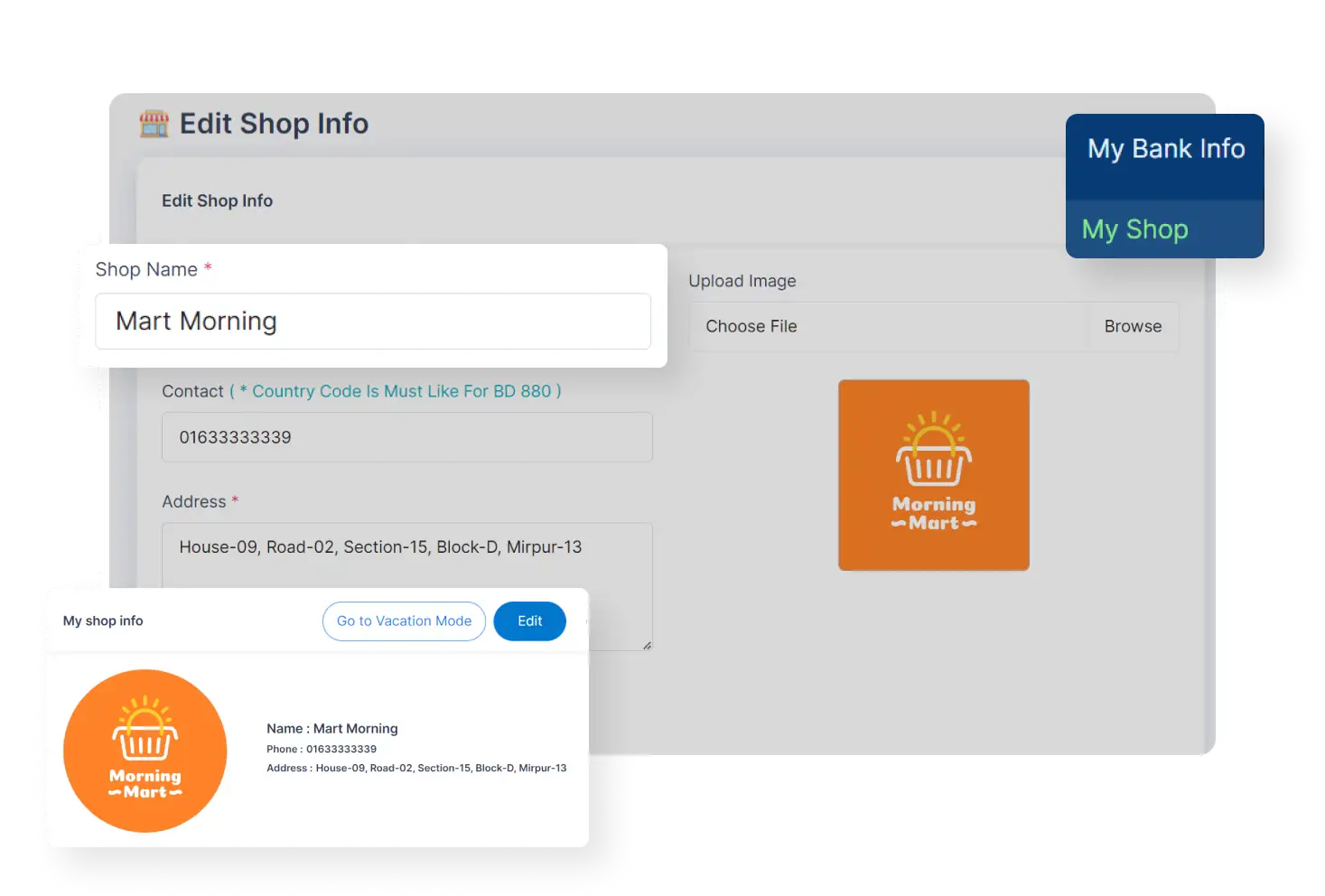Switch to the My Shop tab
This screenshot has height=896, width=1325.
(x=1134, y=229)
